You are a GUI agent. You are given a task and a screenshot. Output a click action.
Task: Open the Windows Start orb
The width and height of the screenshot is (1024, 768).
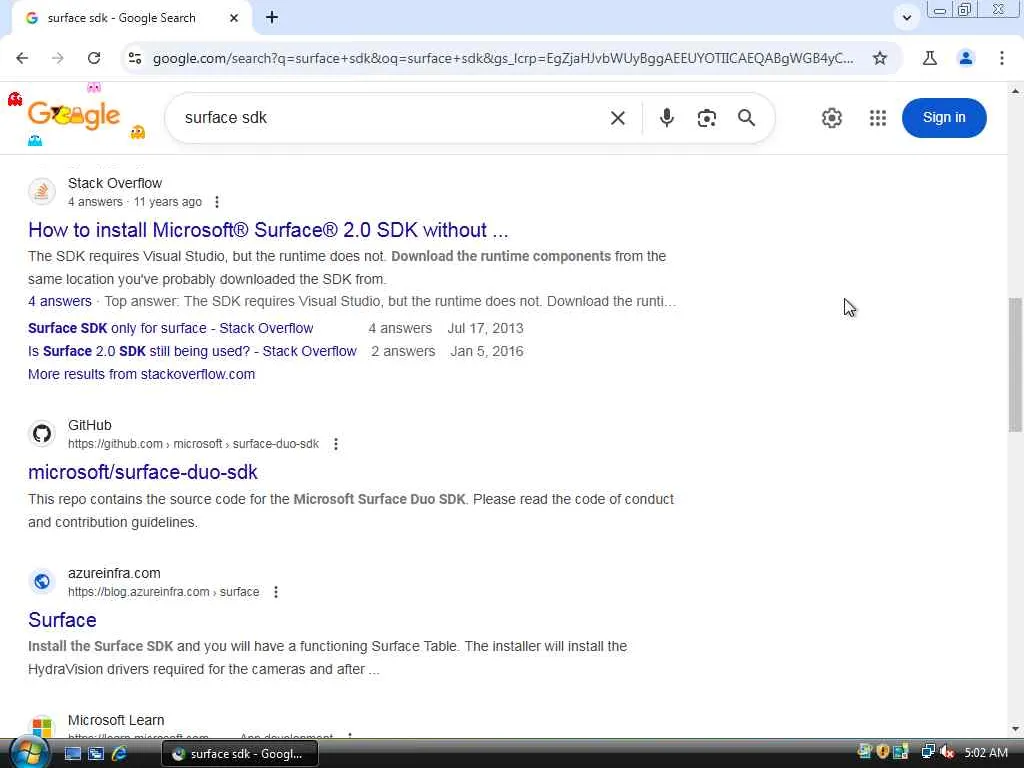(29, 753)
